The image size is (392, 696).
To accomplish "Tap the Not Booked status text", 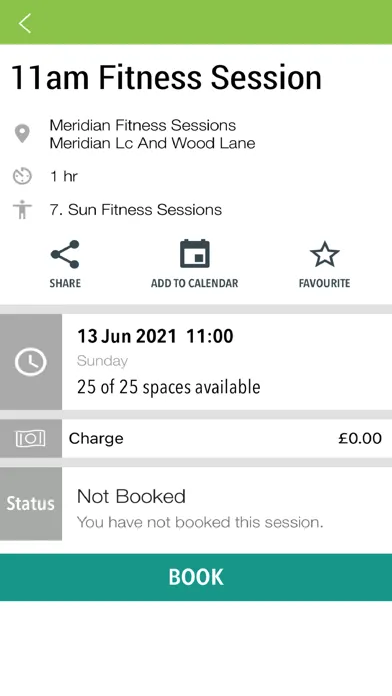I will coord(131,496).
